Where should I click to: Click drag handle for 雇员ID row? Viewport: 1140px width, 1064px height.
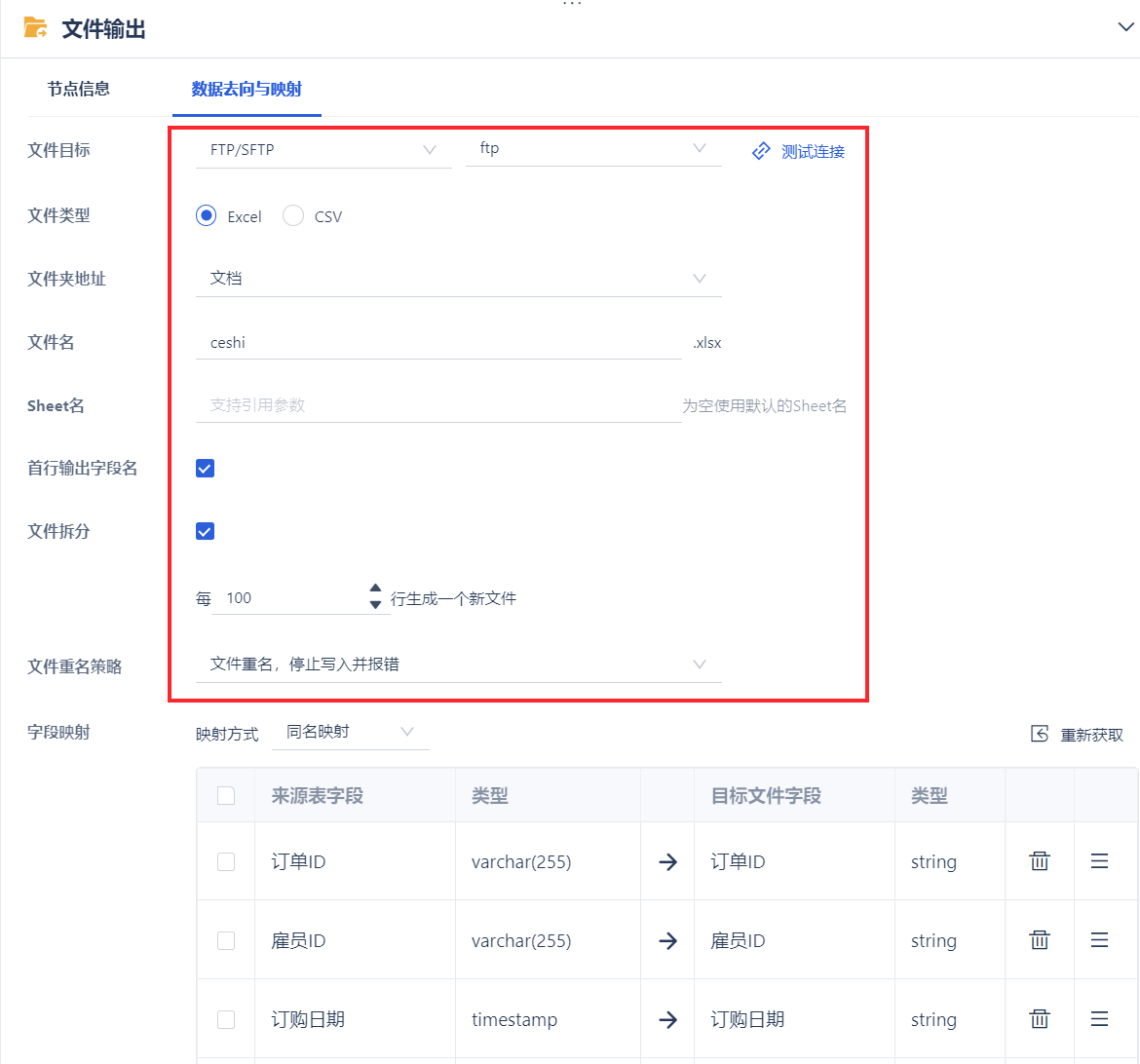[x=1099, y=939]
